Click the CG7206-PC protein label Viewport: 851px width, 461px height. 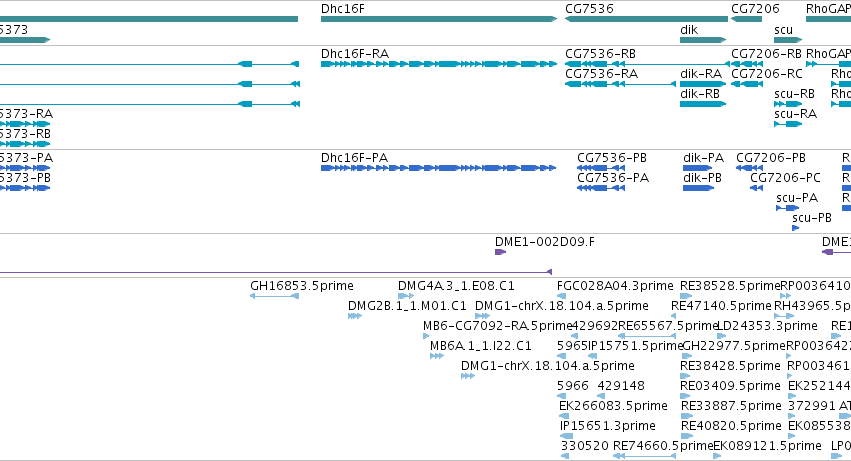[785, 178]
